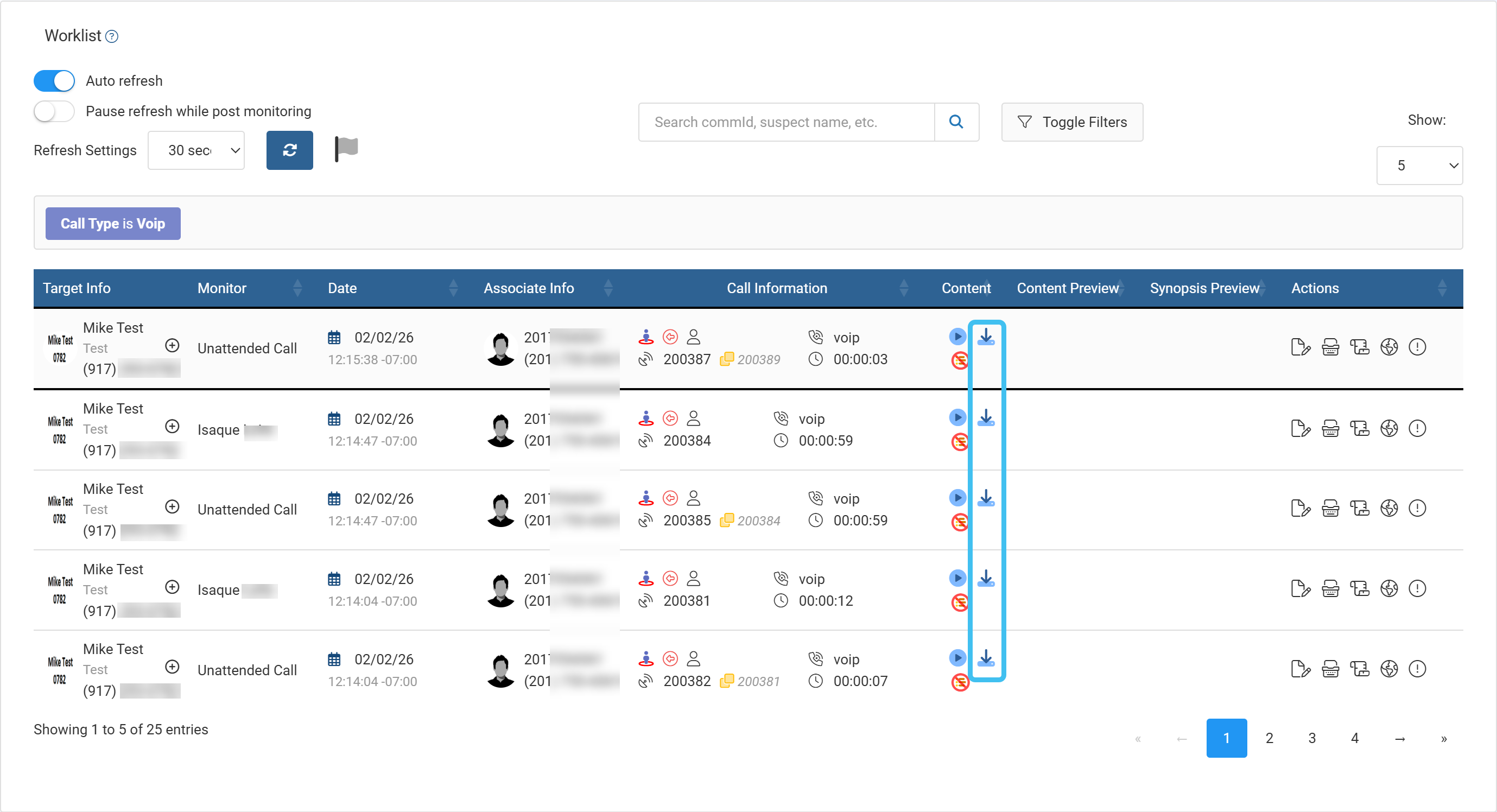
Task: Click globe icon in first row actions
Action: point(1389,347)
